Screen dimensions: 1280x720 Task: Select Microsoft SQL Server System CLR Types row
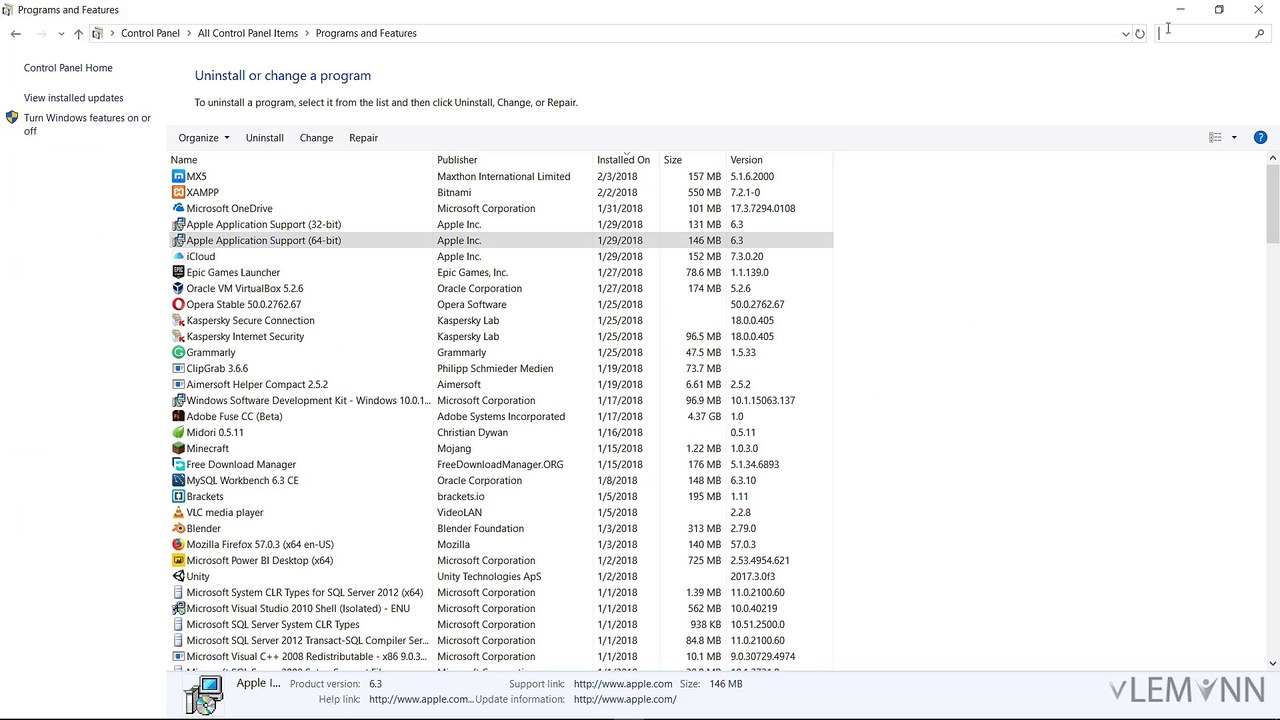point(500,624)
